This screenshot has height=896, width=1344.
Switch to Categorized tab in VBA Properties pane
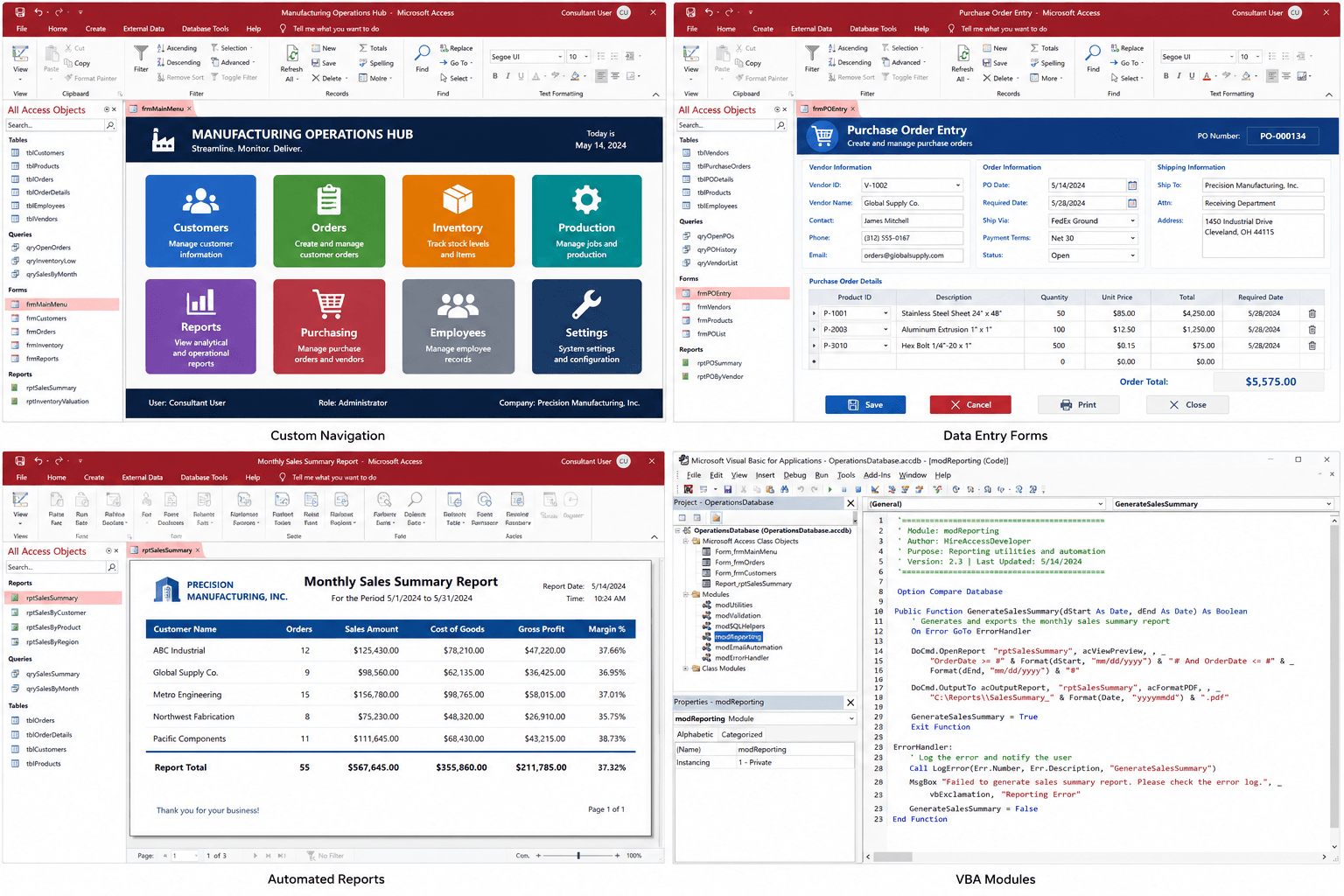(742, 735)
